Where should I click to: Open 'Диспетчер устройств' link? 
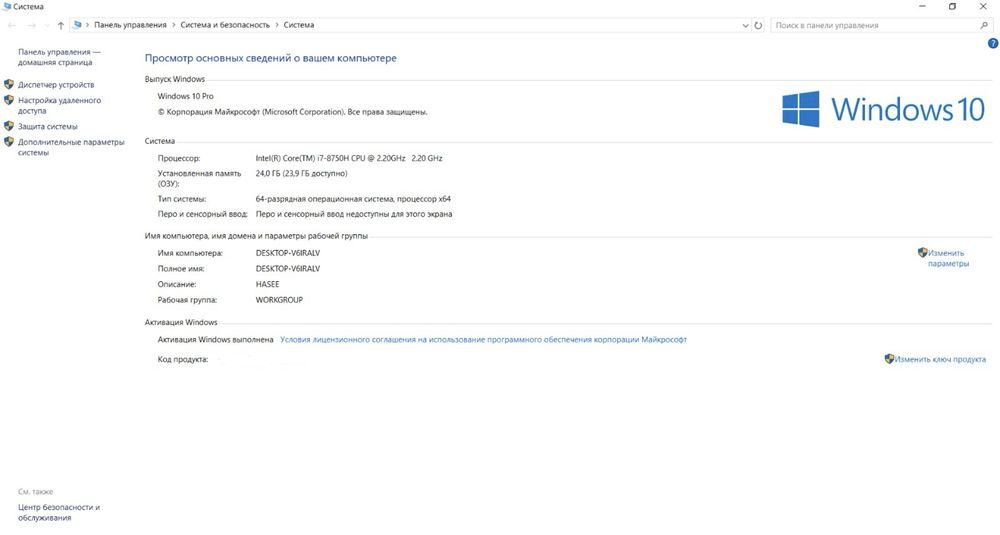pyautogui.click(x=55, y=85)
